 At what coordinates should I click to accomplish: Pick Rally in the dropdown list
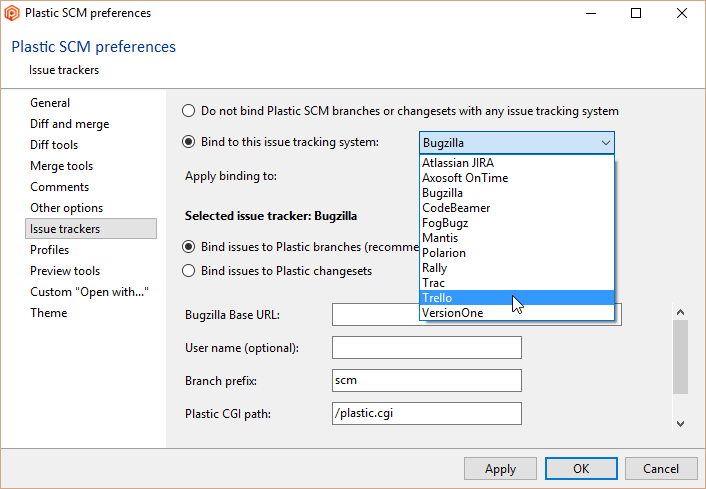pos(516,268)
